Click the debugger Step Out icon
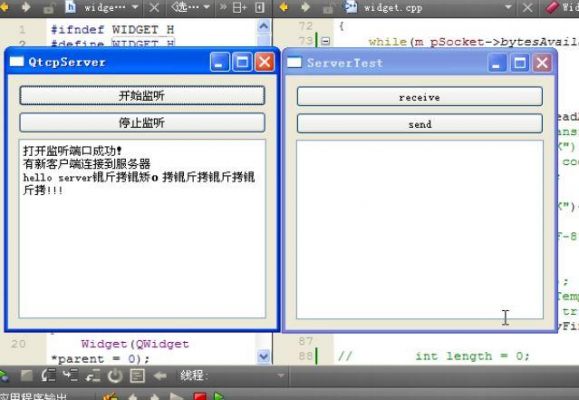Screen dimensions: 579x400 click(x=92, y=376)
